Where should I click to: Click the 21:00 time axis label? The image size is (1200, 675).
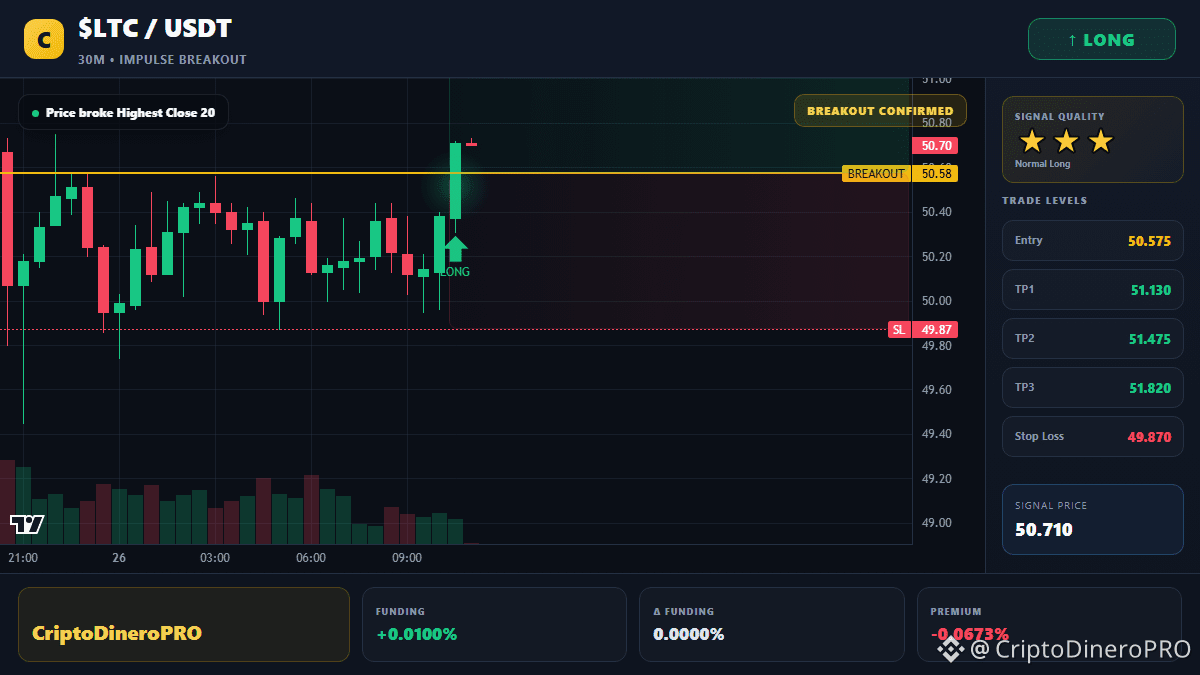tap(23, 558)
